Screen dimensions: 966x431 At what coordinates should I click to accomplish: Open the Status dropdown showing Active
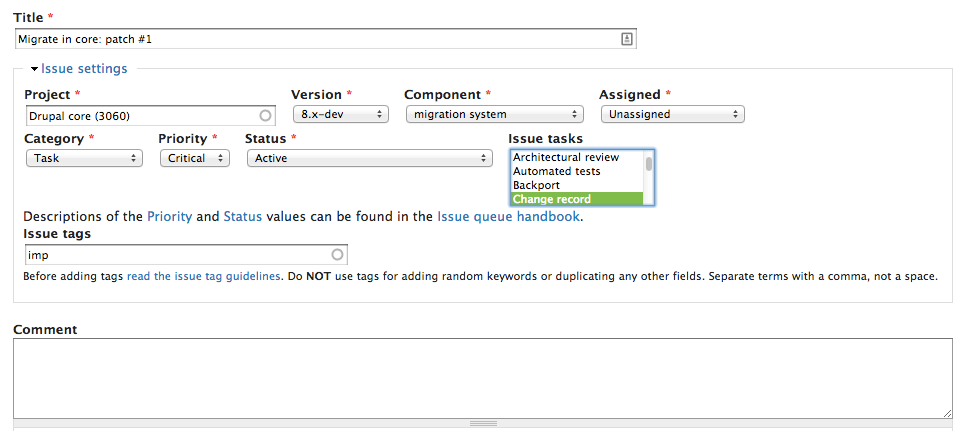[x=370, y=158]
